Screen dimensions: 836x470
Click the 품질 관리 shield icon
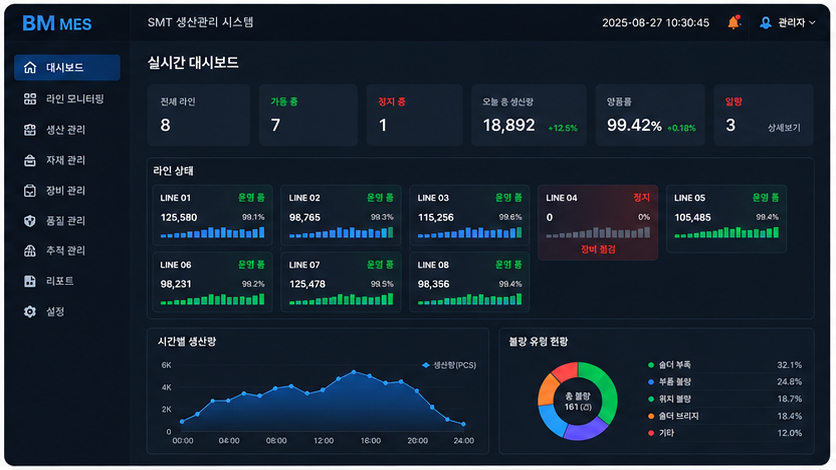click(x=30, y=221)
